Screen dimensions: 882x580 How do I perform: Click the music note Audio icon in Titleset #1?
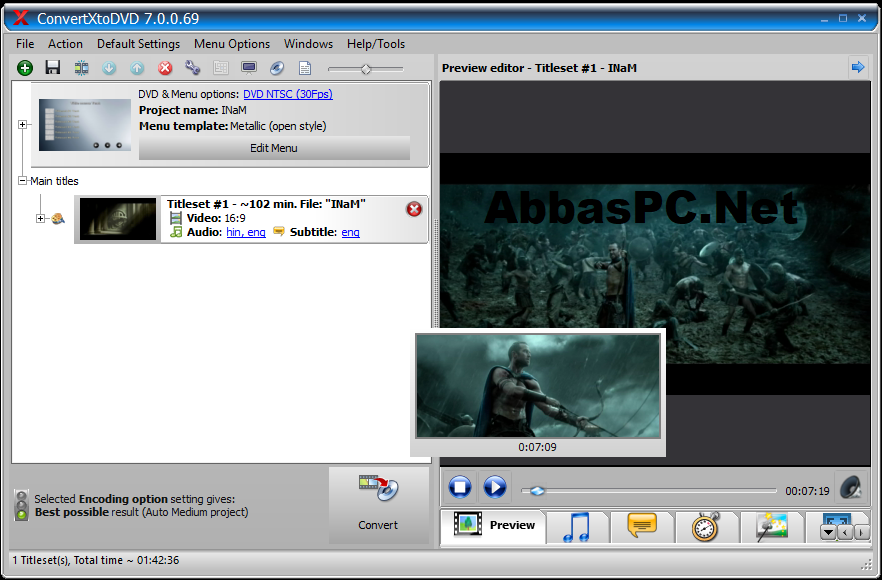pyautogui.click(x=176, y=232)
